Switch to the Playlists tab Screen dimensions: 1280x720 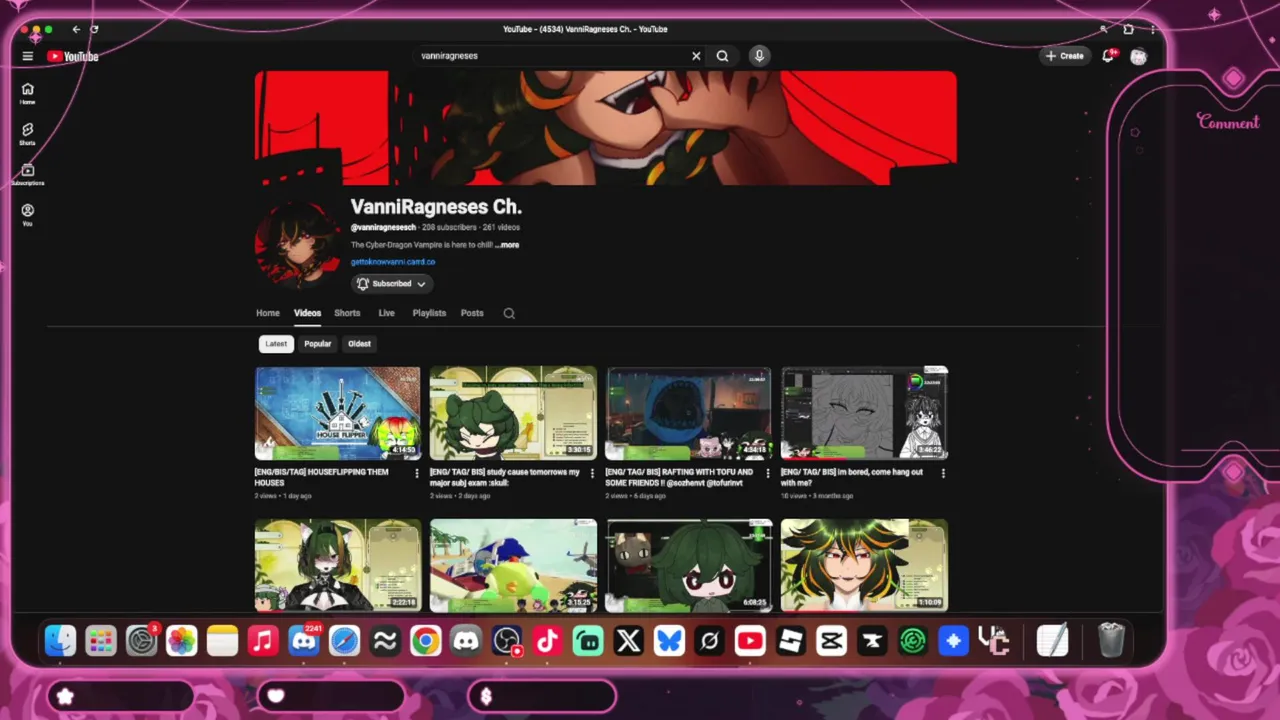pos(429,313)
